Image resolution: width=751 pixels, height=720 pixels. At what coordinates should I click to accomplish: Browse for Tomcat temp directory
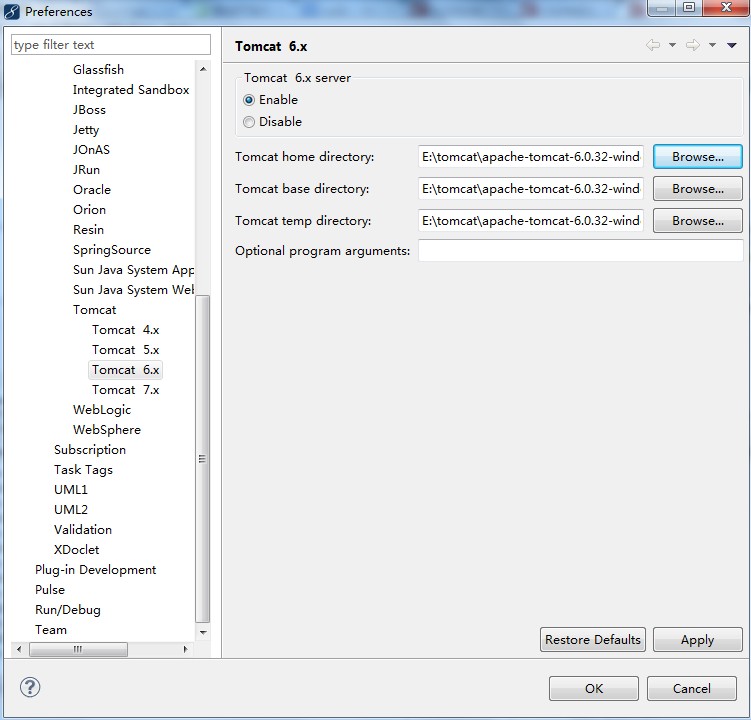698,221
